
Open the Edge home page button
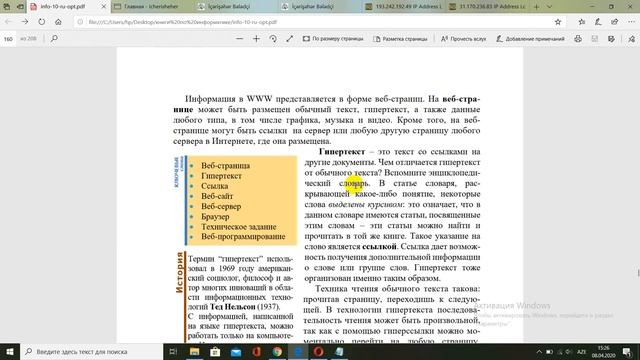point(58,22)
